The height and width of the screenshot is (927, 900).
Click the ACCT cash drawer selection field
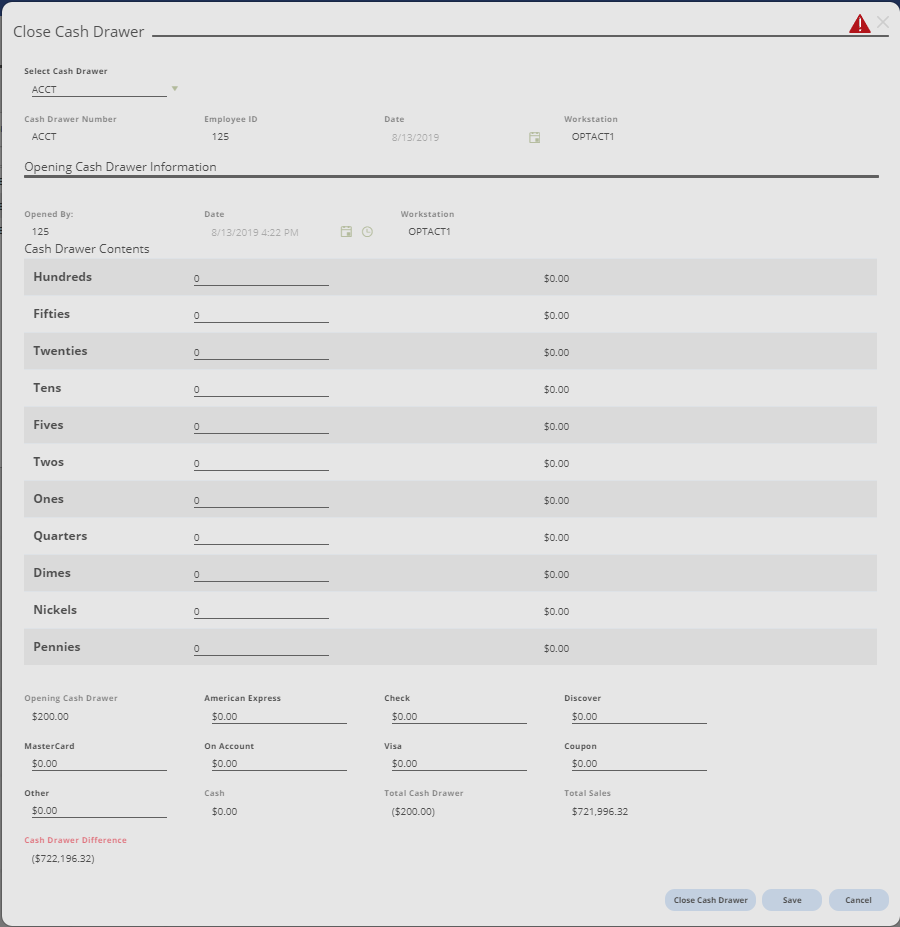(99, 90)
